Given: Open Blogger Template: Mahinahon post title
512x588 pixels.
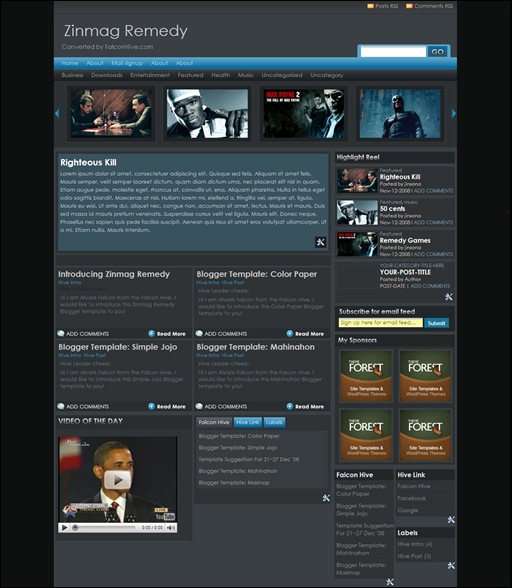Looking at the screenshot, I should coord(255,347).
